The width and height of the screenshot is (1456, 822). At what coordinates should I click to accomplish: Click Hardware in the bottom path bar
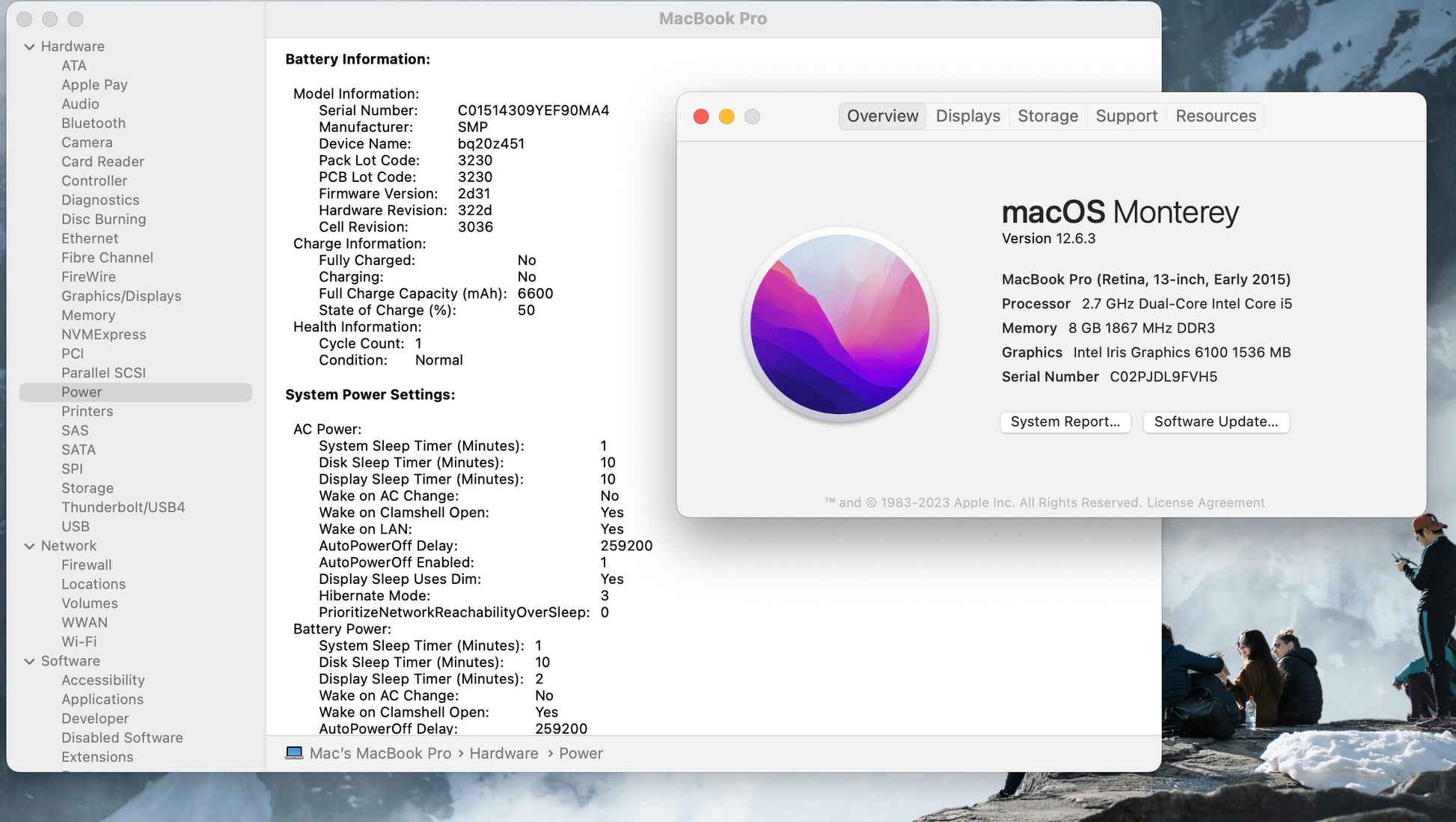504,753
